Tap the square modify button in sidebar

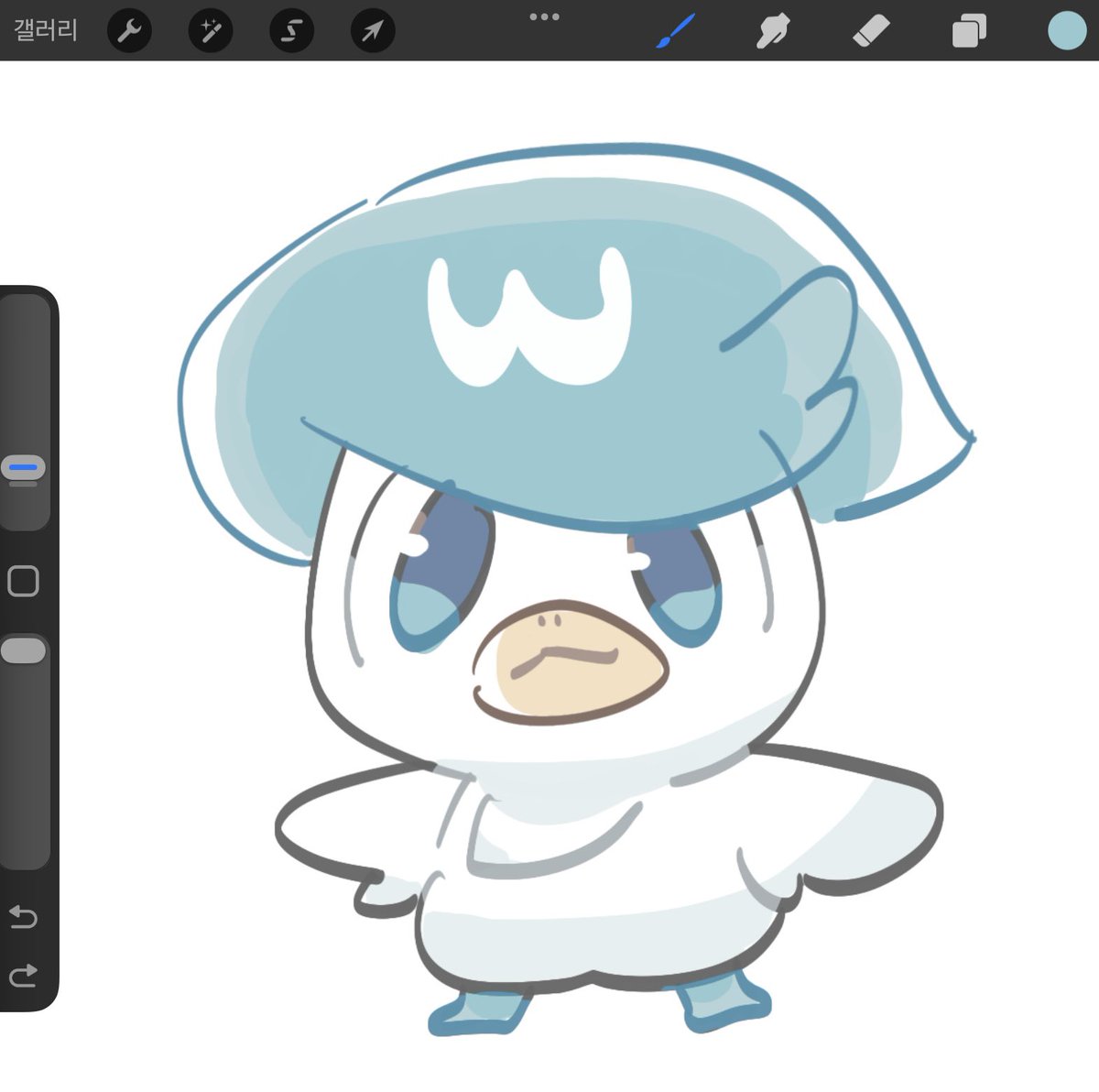[23, 581]
